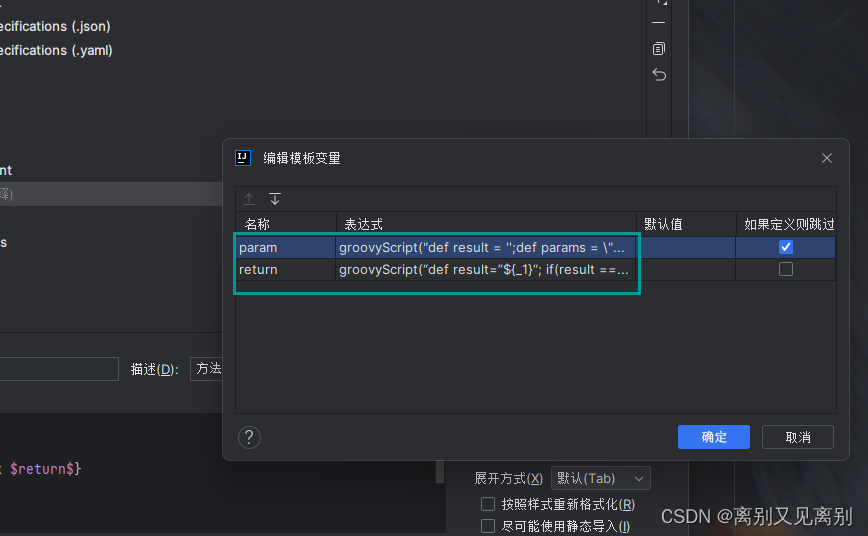Close the edit template variables dialog
Screen dimensions: 868x536
[x=826, y=158]
